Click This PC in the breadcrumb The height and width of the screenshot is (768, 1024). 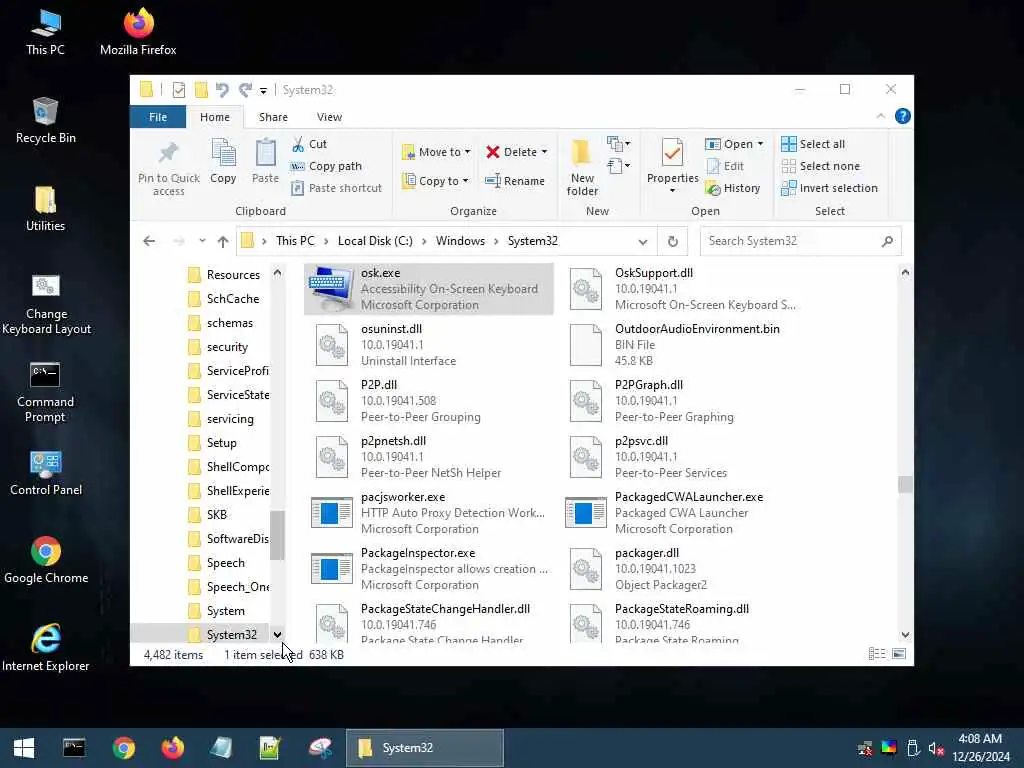tap(295, 241)
